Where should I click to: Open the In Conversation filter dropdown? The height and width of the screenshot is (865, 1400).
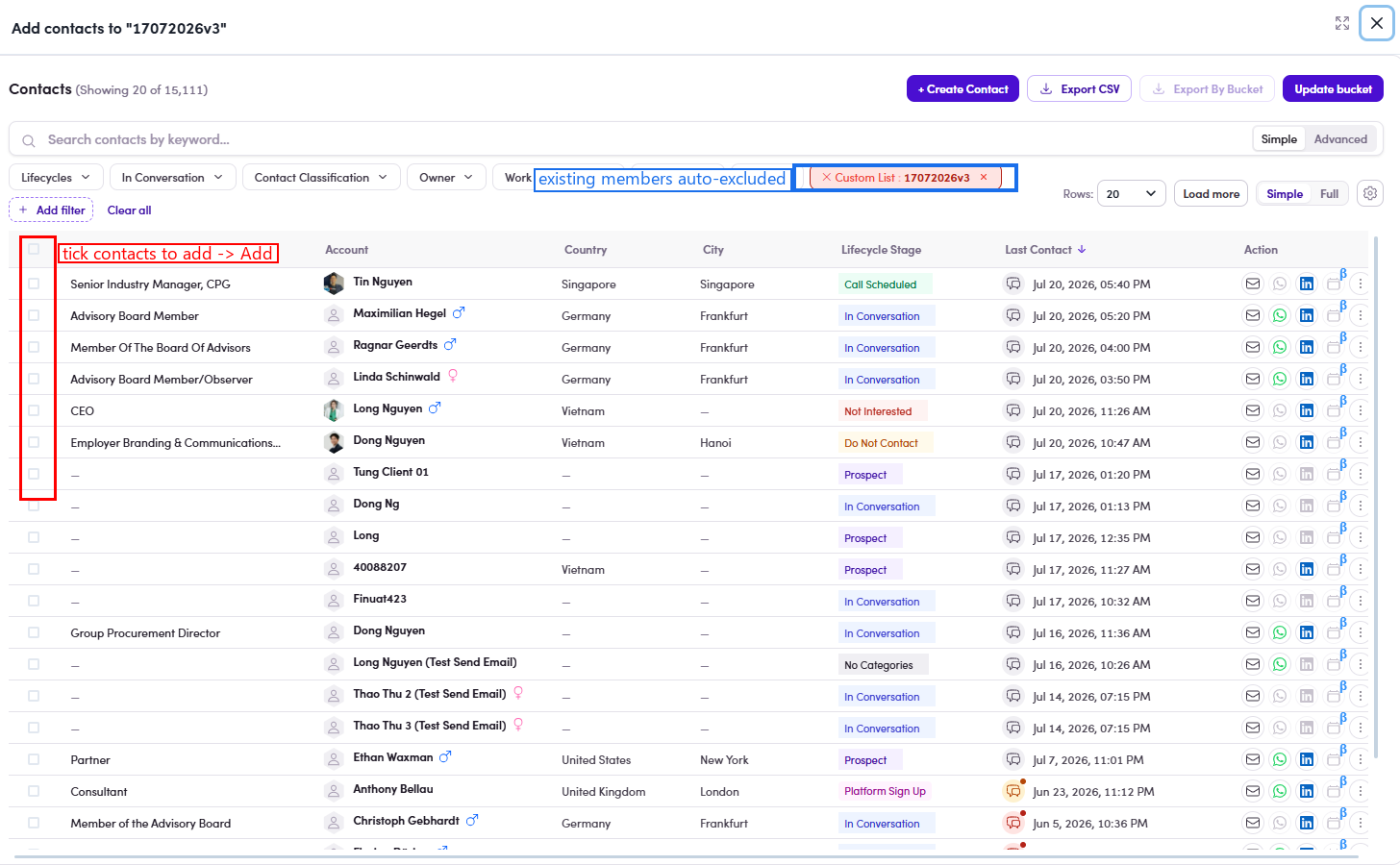(172, 177)
